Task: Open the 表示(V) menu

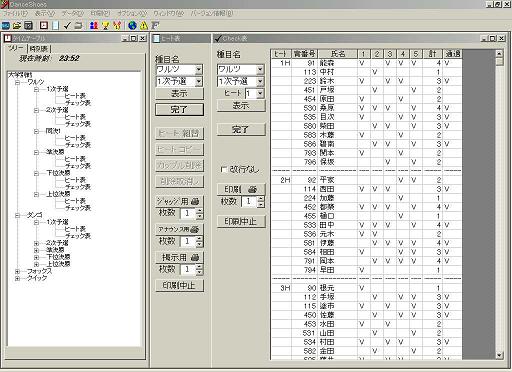Action: pyautogui.click(x=45, y=14)
